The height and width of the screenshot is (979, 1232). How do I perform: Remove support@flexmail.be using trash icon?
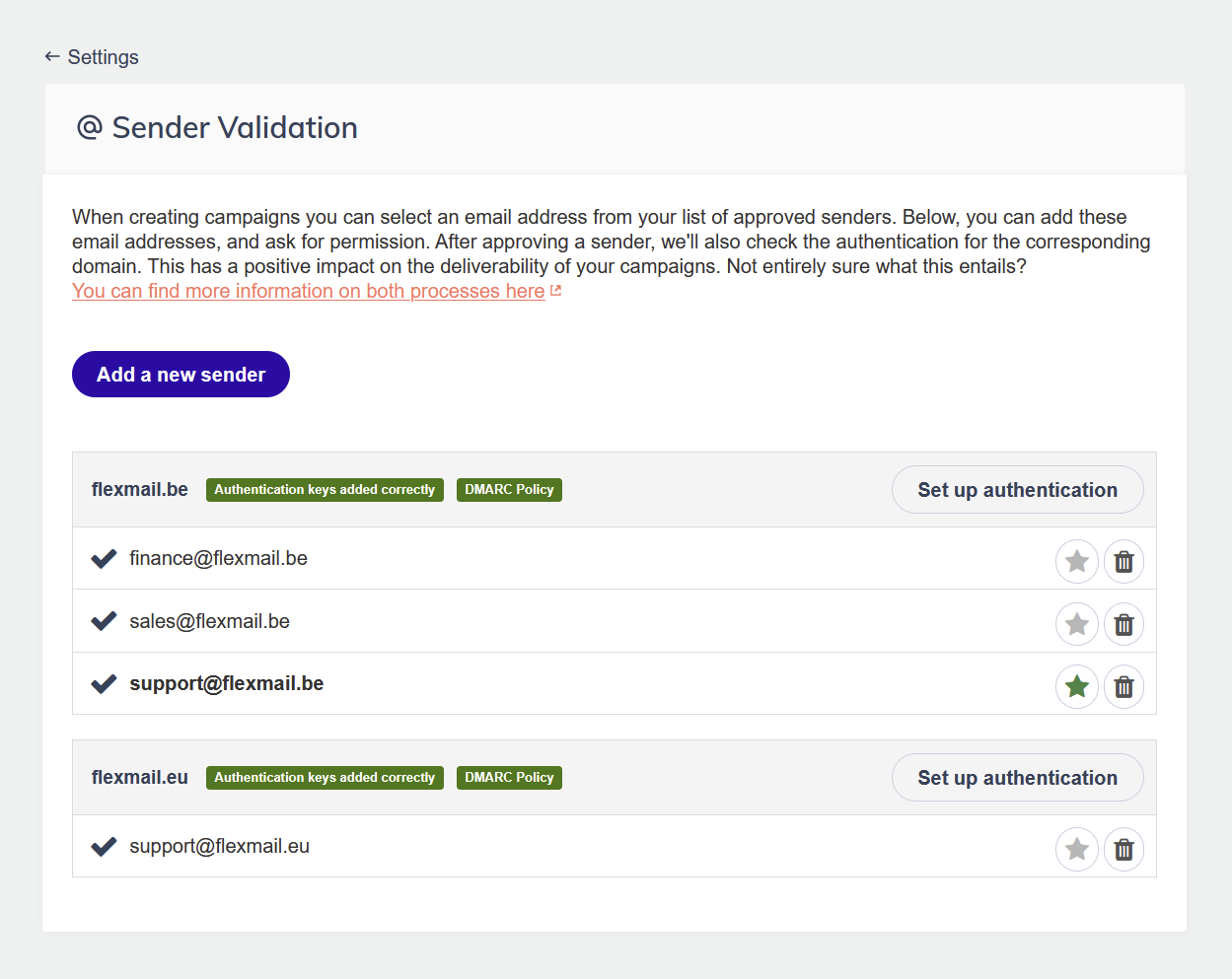coord(1123,686)
